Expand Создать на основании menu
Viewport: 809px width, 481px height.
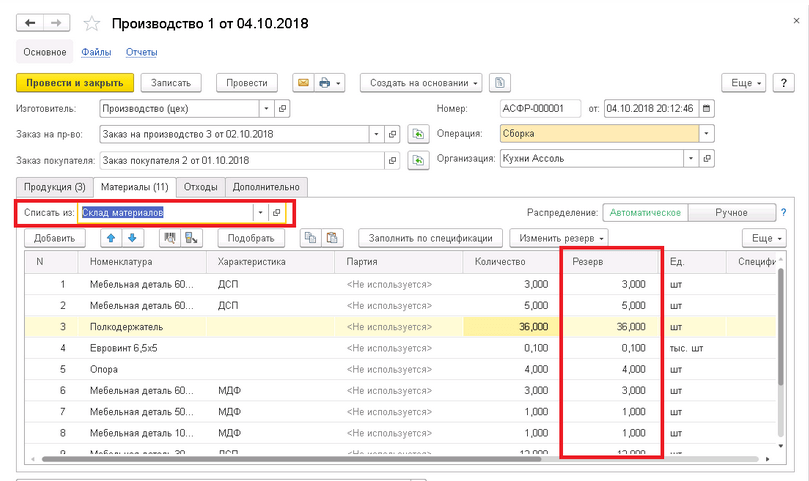(x=421, y=83)
